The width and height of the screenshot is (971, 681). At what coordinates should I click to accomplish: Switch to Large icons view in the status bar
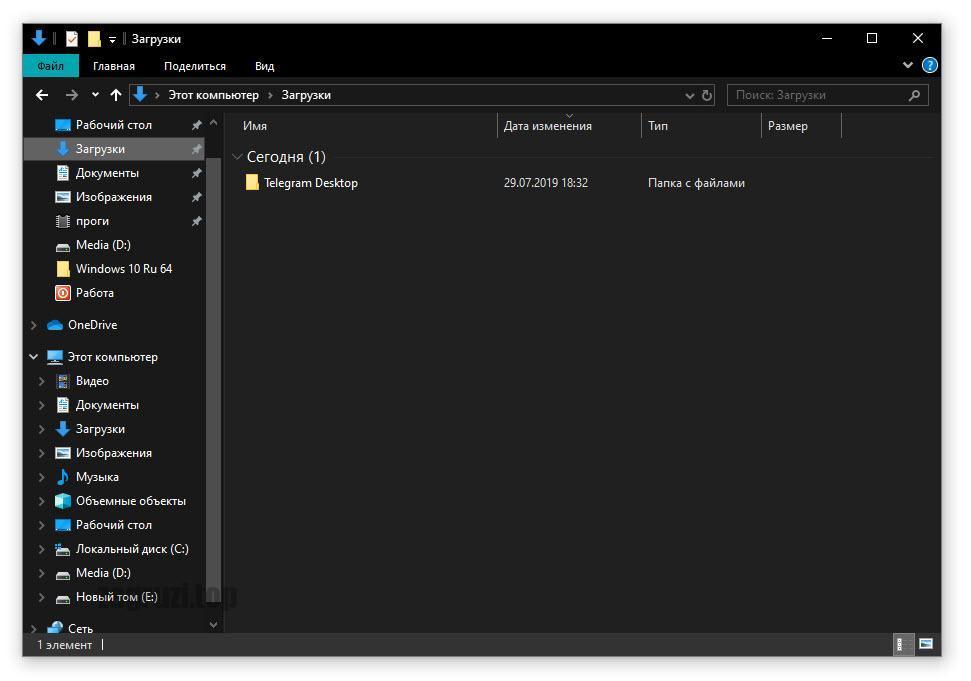click(925, 644)
